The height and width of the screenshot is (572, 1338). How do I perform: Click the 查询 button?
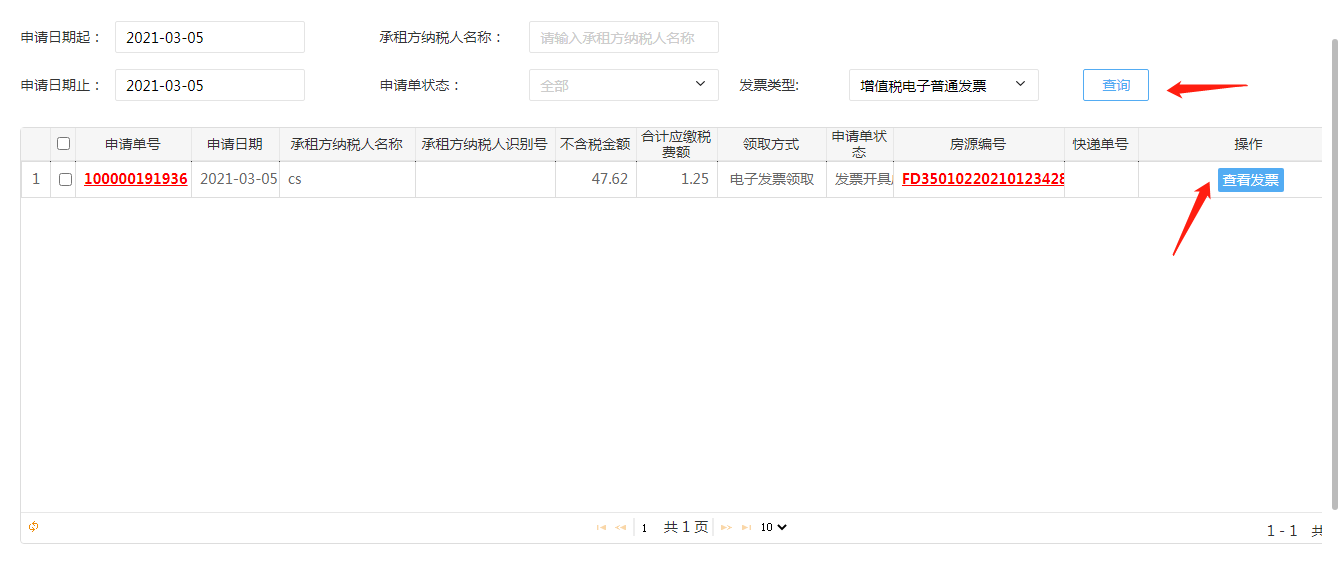coord(1116,85)
